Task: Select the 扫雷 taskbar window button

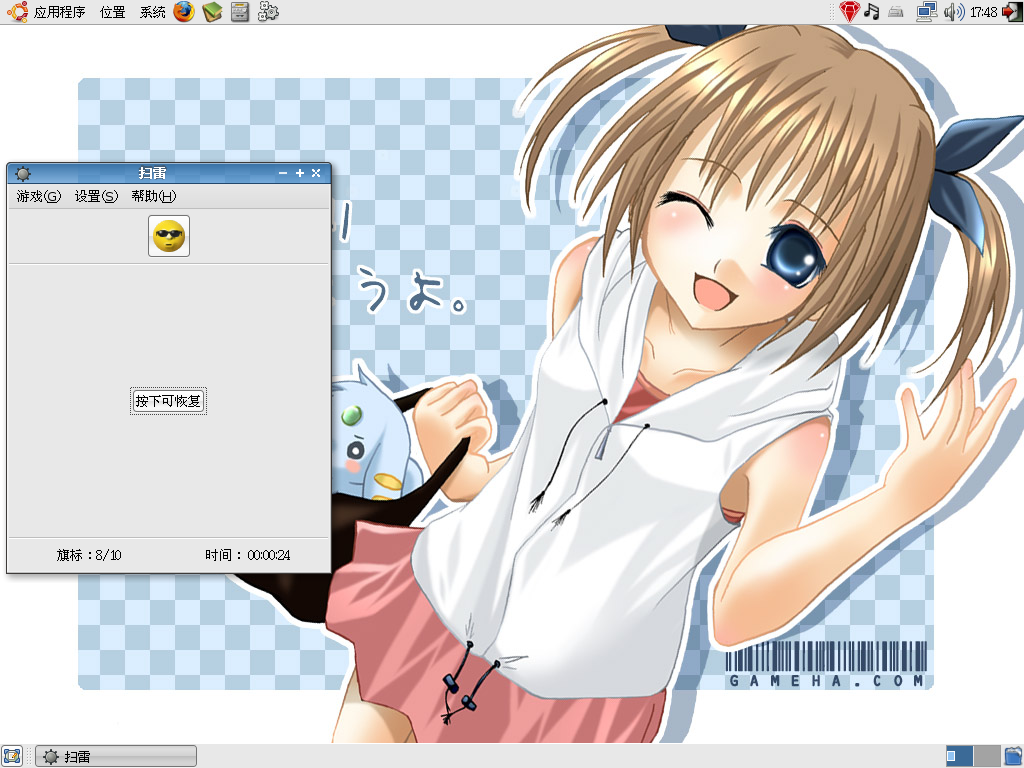Action: [116, 756]
